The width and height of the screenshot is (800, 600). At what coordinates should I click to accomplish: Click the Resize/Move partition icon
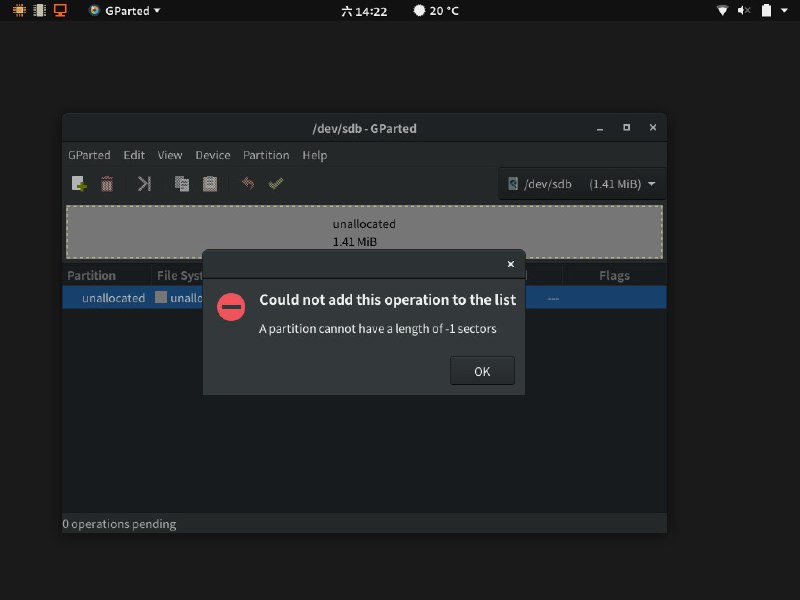pyautogui.click(x=144, y=184)
